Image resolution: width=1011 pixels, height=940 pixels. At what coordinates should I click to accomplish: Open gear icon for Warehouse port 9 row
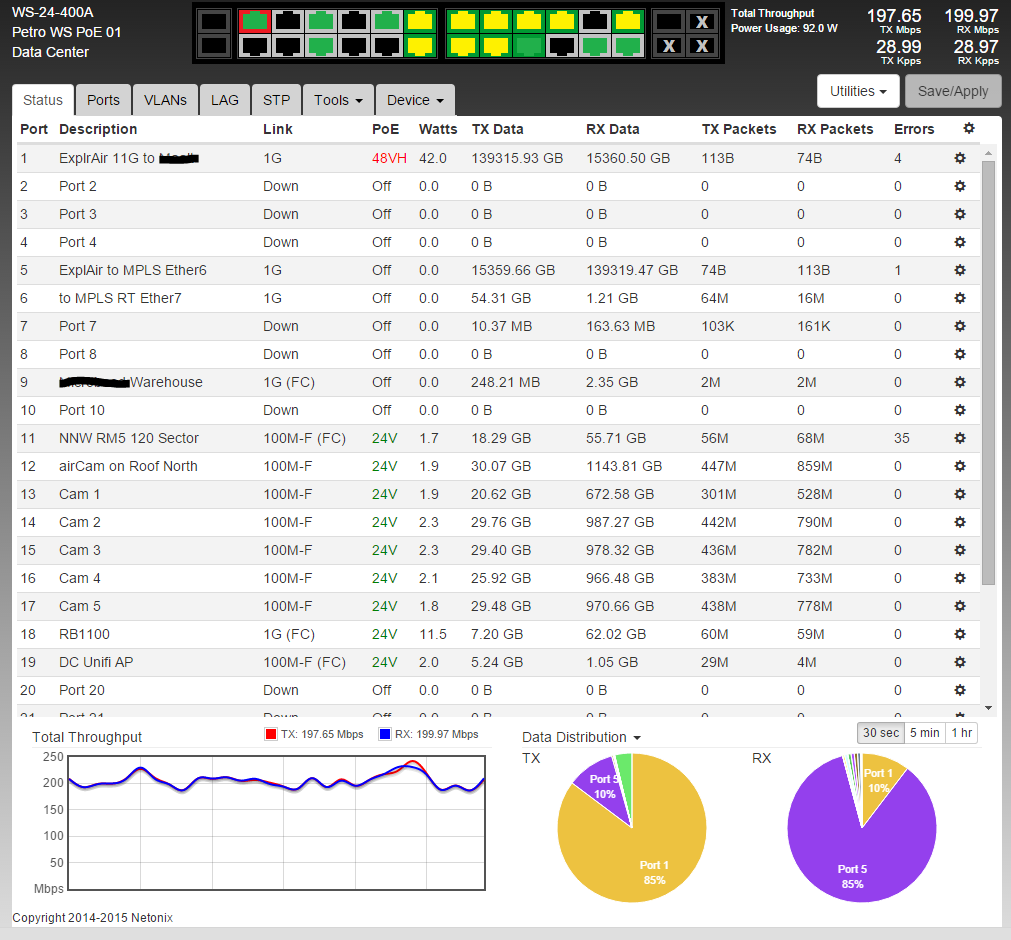[959, 382]
